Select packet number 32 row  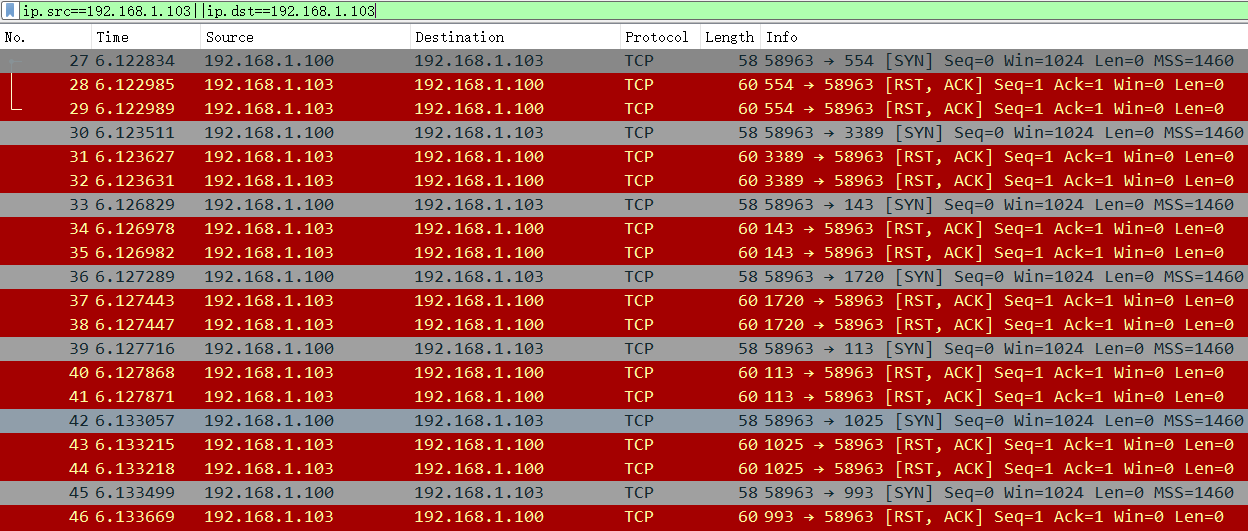pos(624,181)
